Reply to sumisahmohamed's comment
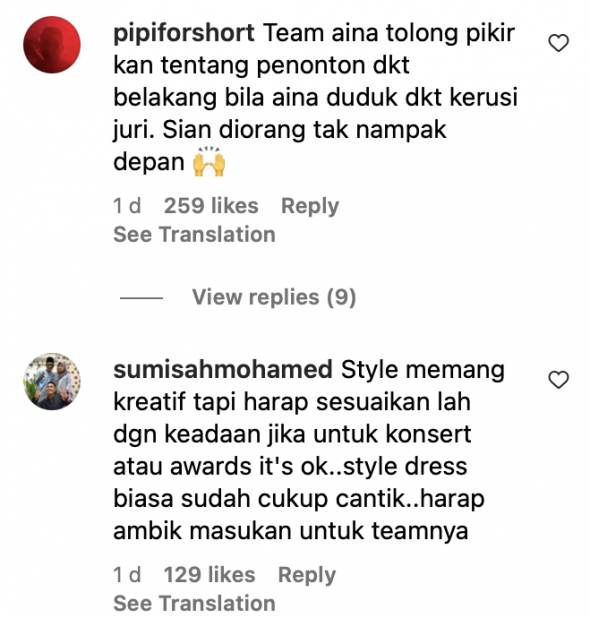Screen dimensions: 590x618 pos(307,575)
